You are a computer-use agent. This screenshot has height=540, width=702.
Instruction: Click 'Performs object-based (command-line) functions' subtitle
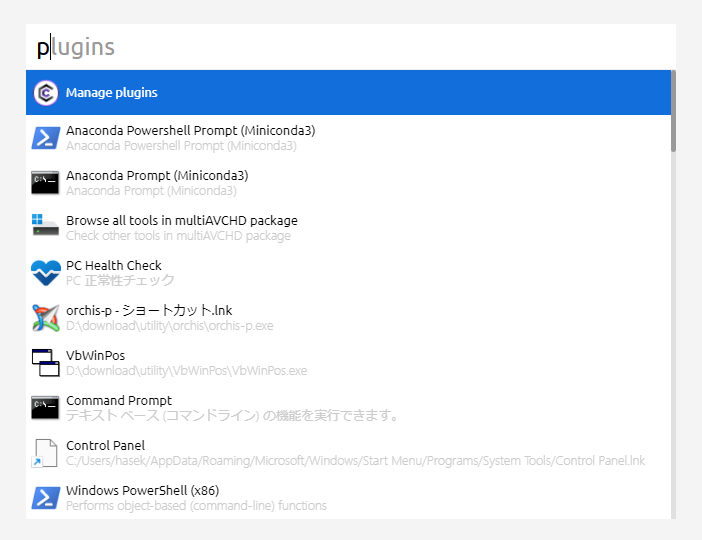pyautogui.click(x=197, y=506)
